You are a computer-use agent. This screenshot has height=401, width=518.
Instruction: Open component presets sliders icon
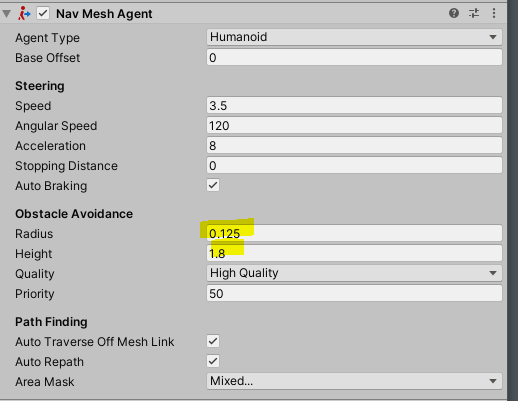pos(474,13)
